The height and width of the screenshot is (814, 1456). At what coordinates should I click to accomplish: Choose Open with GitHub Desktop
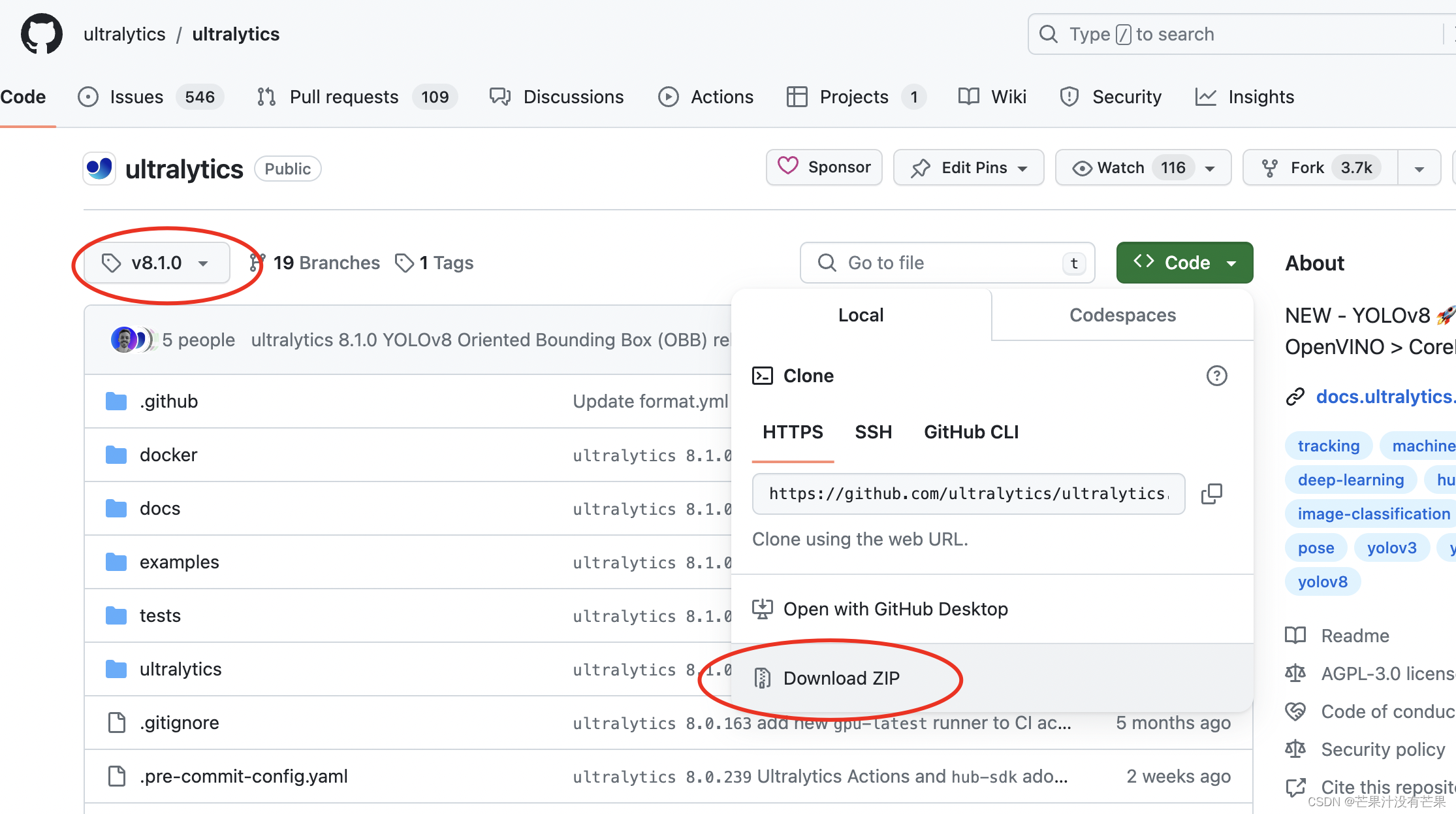(992, 609)
